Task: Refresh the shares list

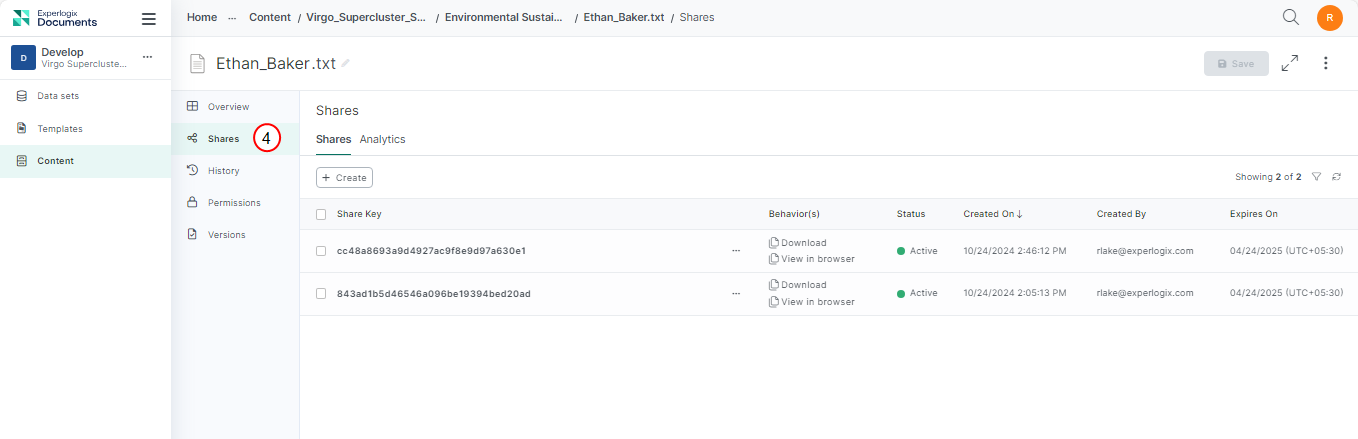Action: coord(1336,177)
